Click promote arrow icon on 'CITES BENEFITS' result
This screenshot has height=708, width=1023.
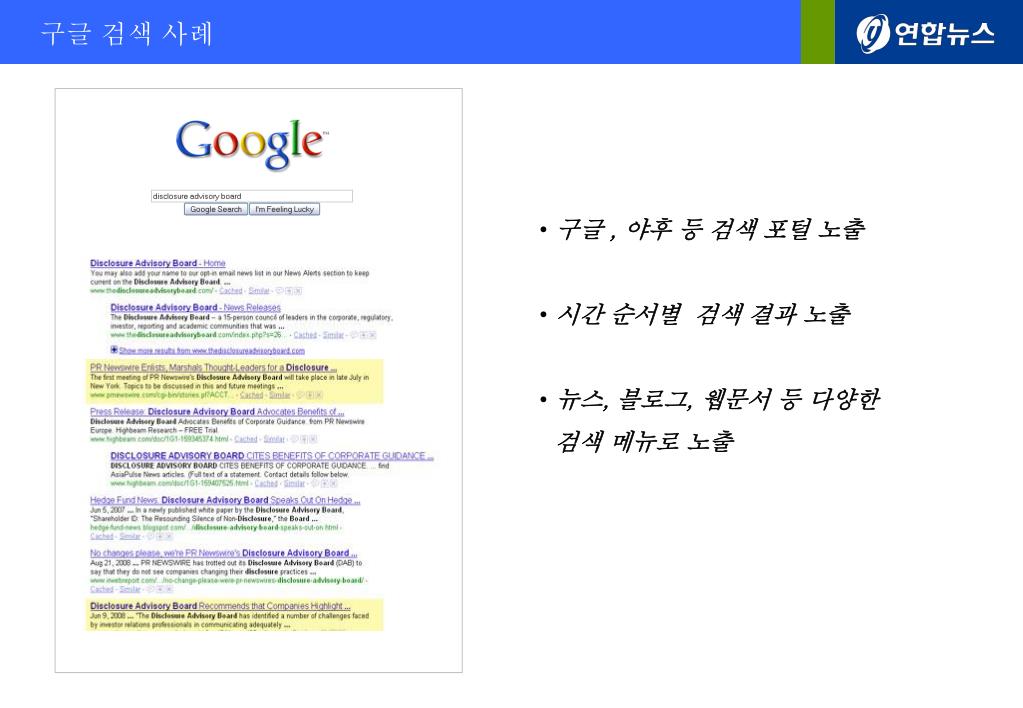tap(324, 484)
